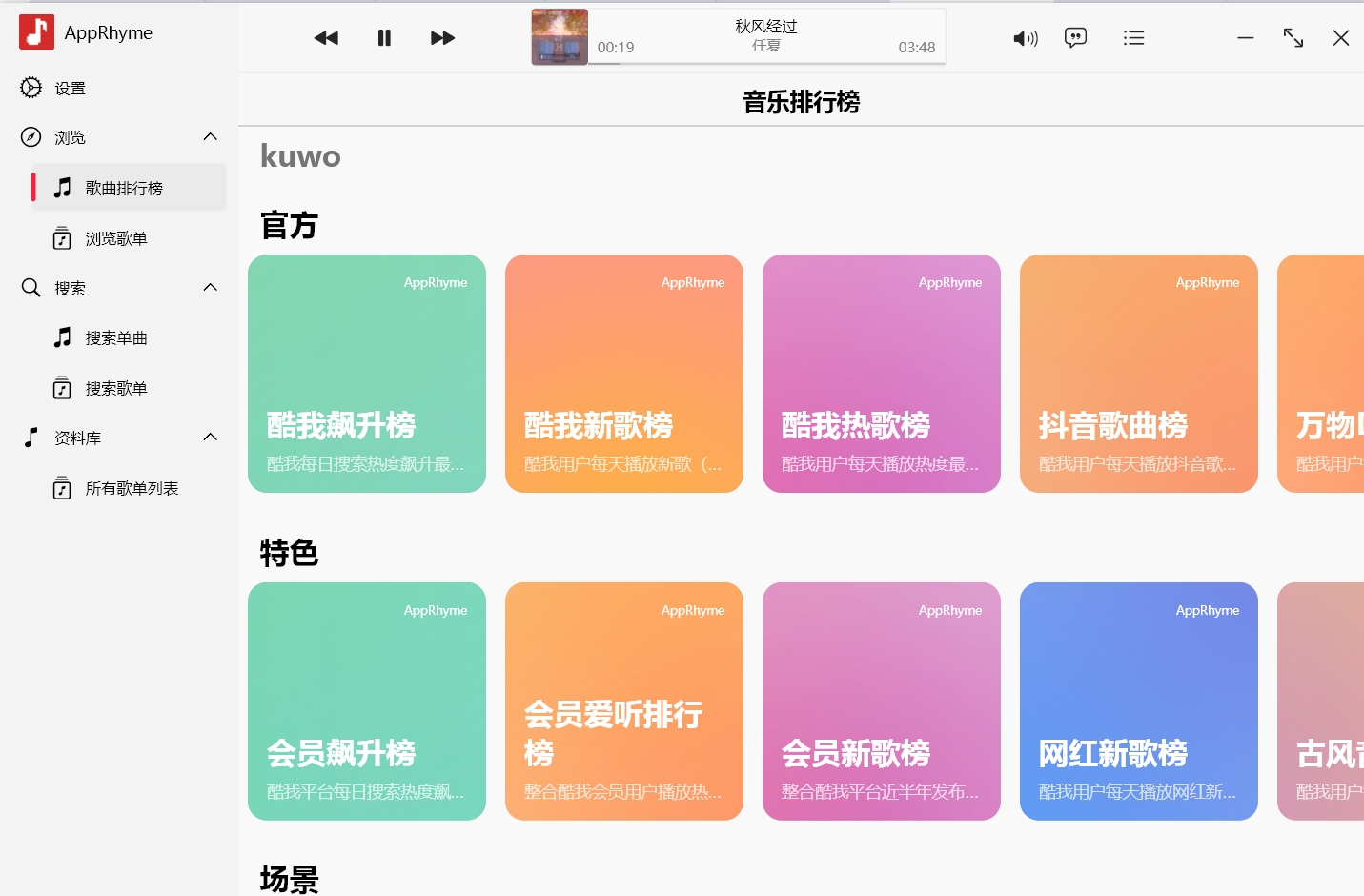Open the 抖音歌曲榜 chart card
1364x896 pixels.
pos(1139,374)
